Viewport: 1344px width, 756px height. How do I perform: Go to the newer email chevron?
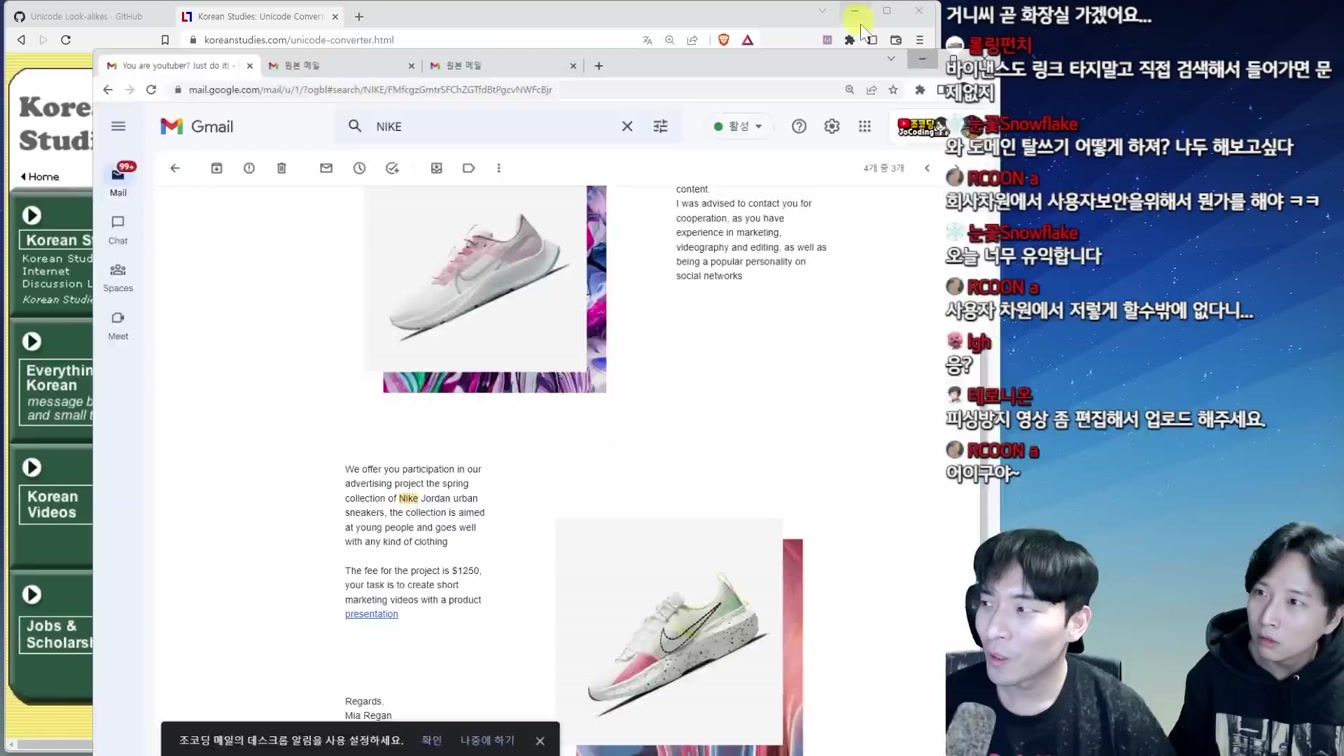(927, 168)
